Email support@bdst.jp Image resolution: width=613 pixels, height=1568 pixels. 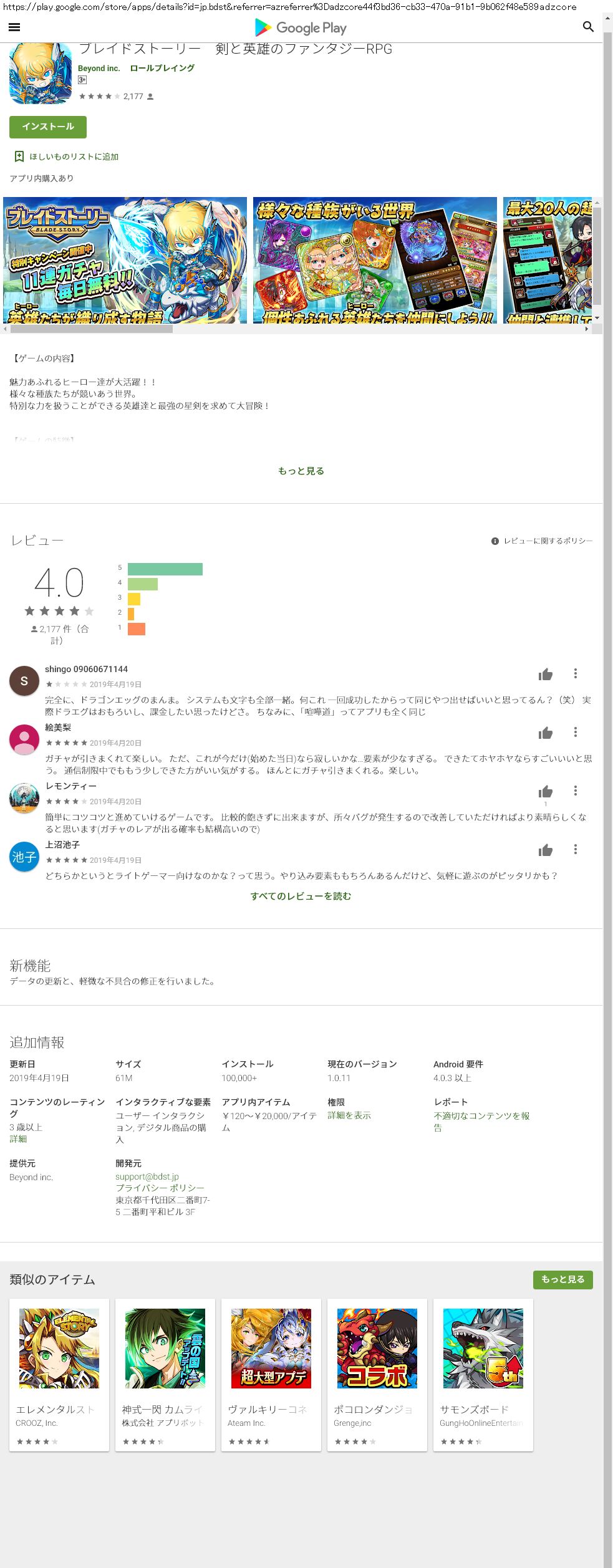pyautogui.click(x=147, y=1176)
